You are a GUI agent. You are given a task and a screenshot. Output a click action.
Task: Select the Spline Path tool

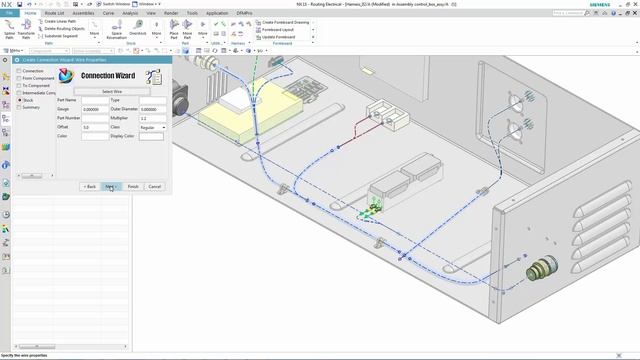9,29
